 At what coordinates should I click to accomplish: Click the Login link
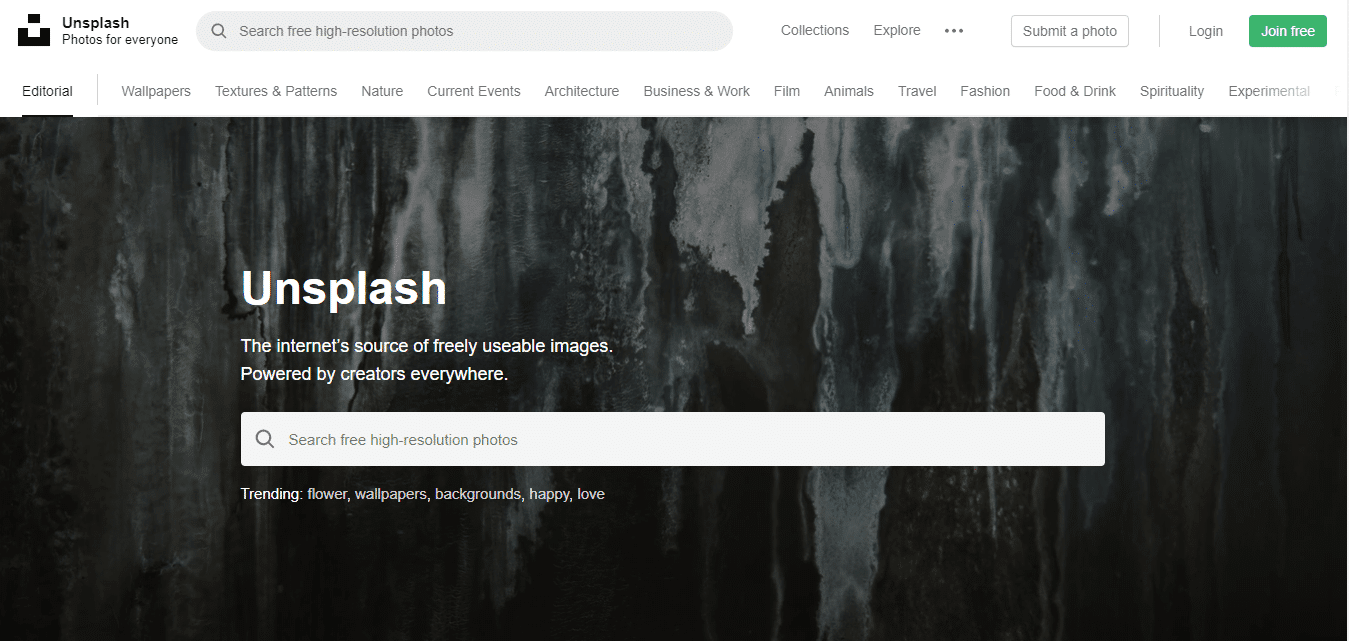(x=1206, y=31)
